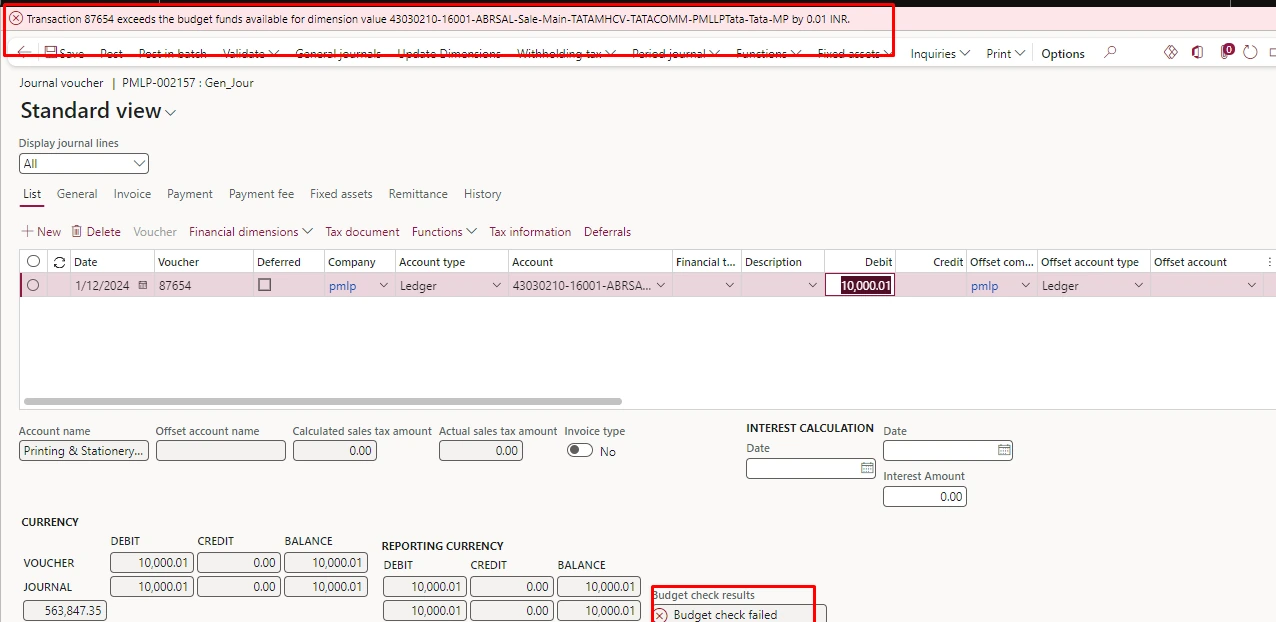Select the row radio for voucher 87654

(x=33, y=285)
